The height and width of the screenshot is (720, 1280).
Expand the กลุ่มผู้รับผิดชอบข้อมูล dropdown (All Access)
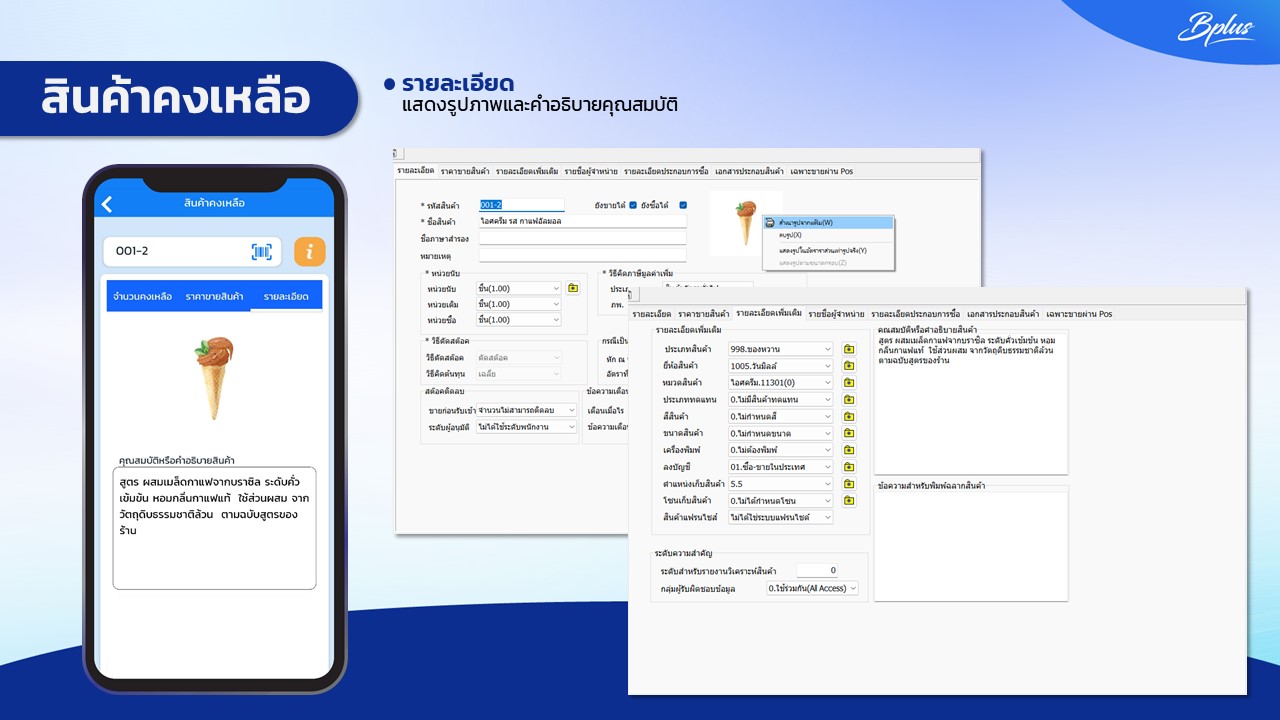pyautogui.click(x=812, y=588)
